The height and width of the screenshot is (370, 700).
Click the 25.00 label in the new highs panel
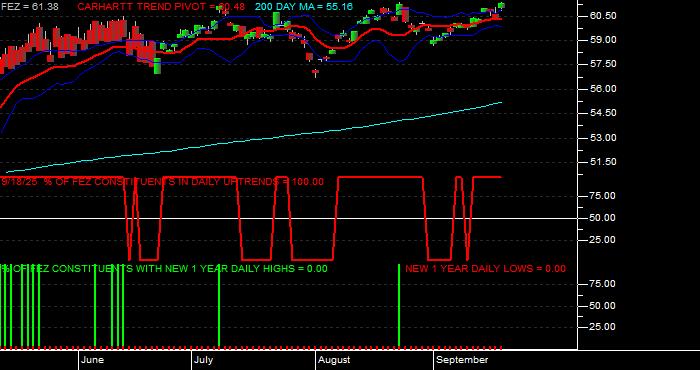click(x=603, y=327)
